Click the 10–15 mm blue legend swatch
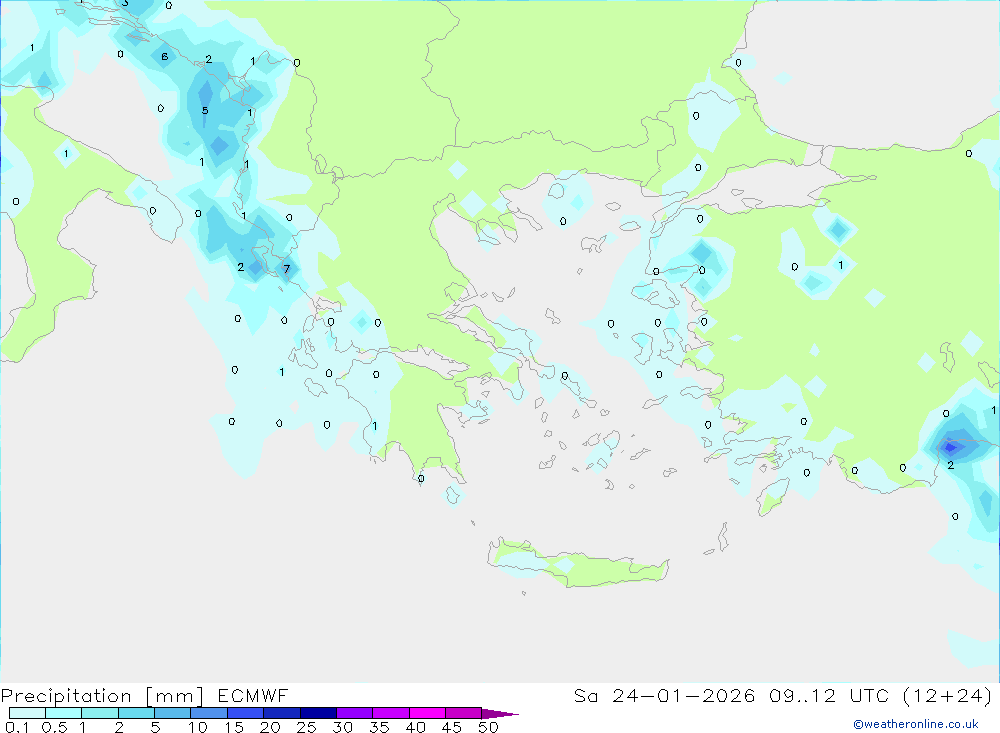The image size is (1000, 733). tap(209, 713)
